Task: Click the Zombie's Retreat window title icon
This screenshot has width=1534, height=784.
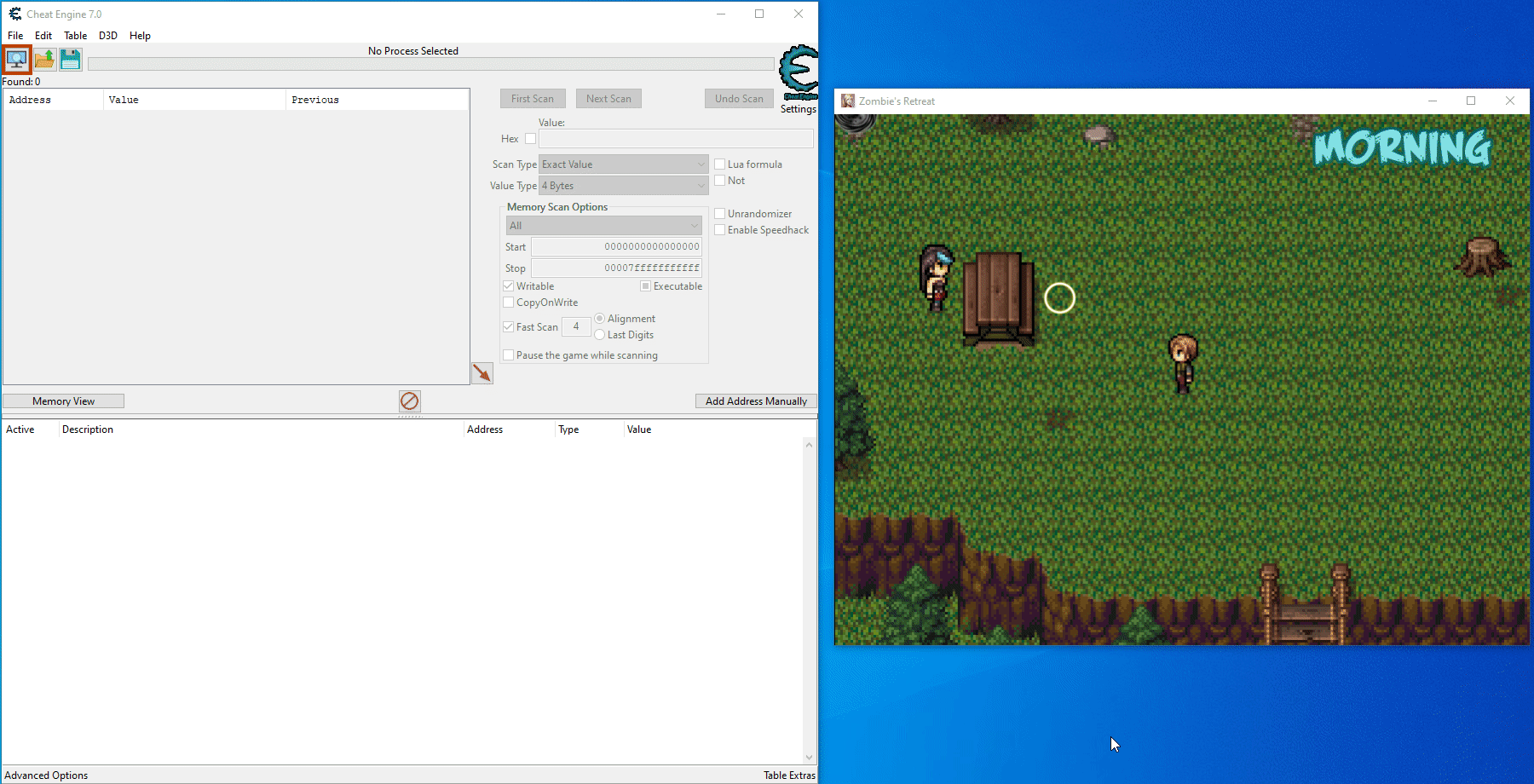Action: (x=848, y=101)
